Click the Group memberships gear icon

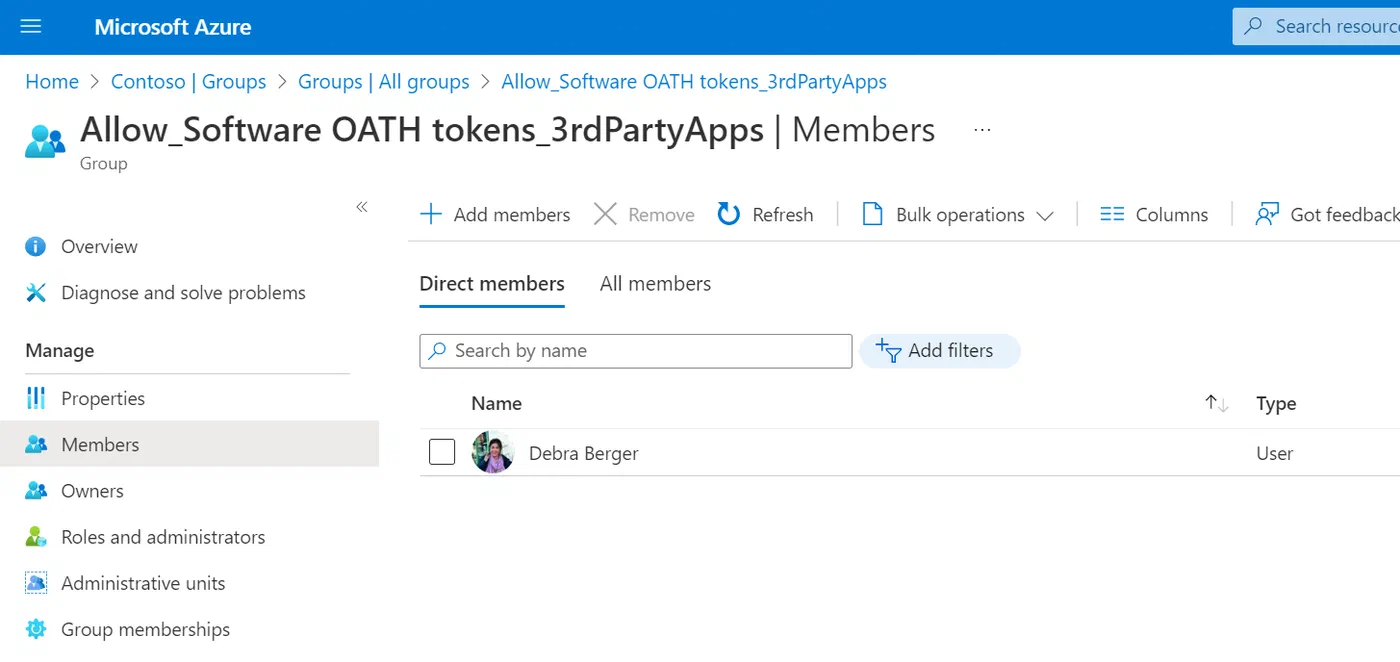point(36,629)
